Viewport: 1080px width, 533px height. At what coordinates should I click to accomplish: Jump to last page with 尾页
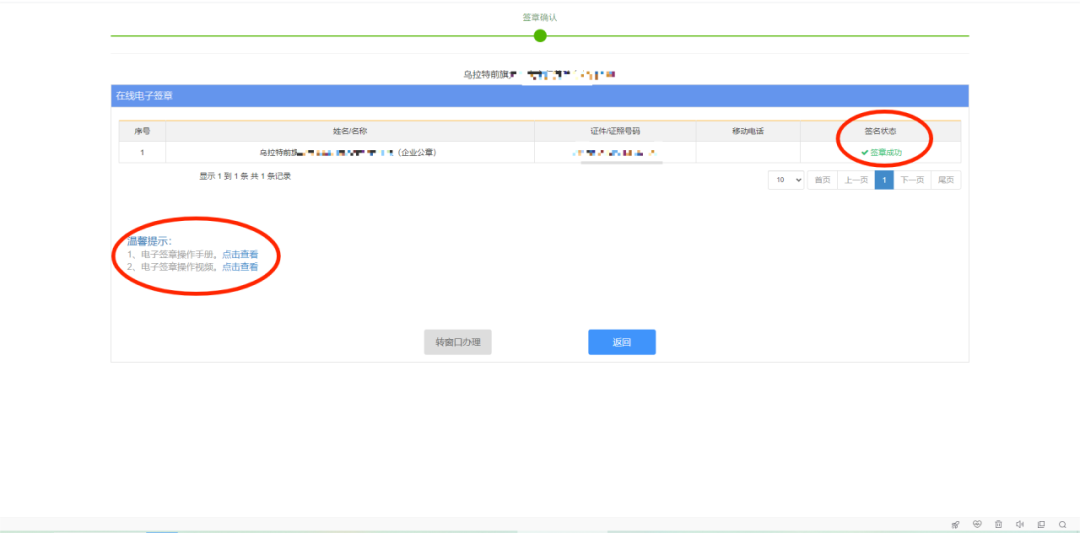click(946, 180)
